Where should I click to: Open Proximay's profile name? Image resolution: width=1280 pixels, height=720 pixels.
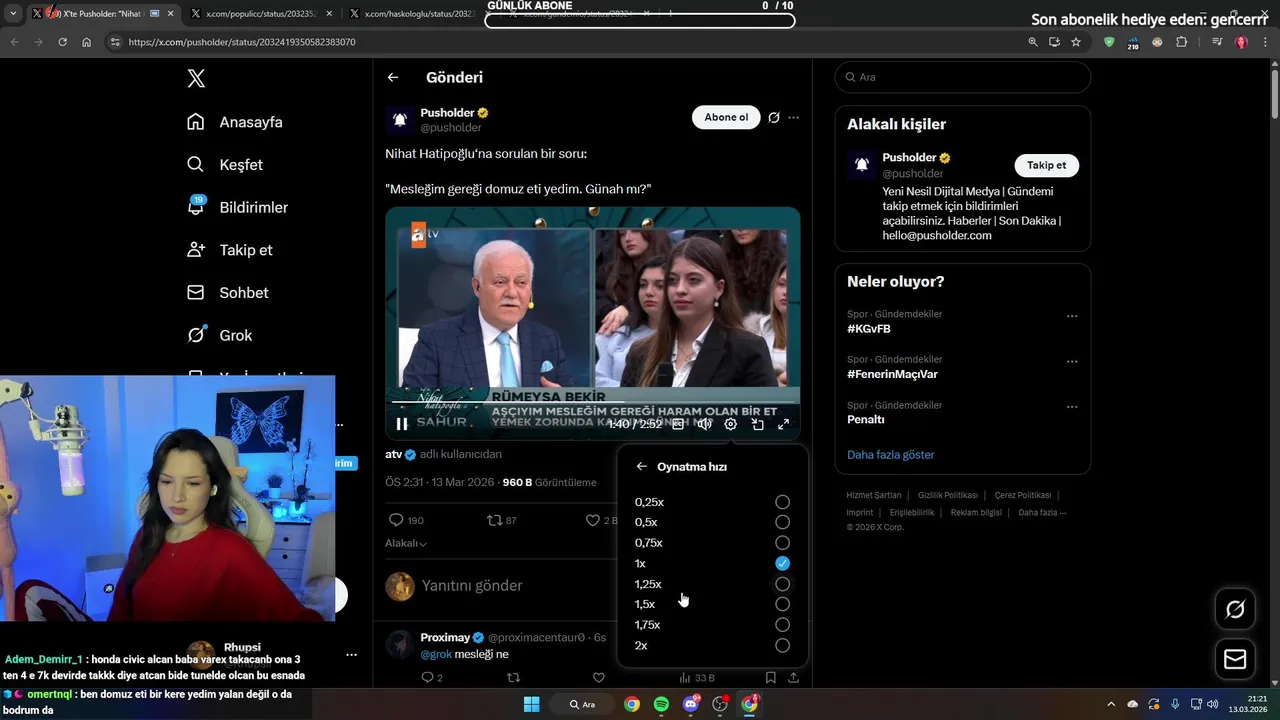445,637
